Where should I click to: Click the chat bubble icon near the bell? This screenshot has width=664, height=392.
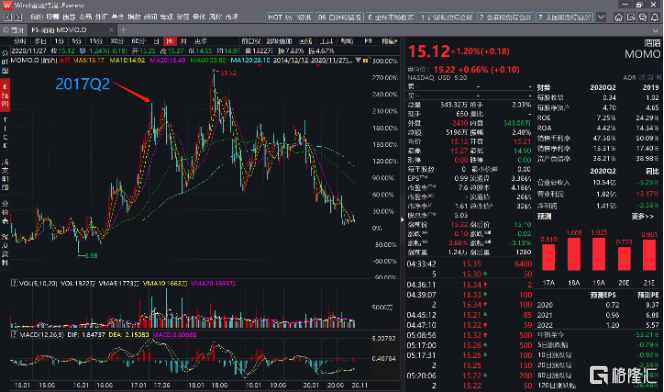tap(643, 17)
